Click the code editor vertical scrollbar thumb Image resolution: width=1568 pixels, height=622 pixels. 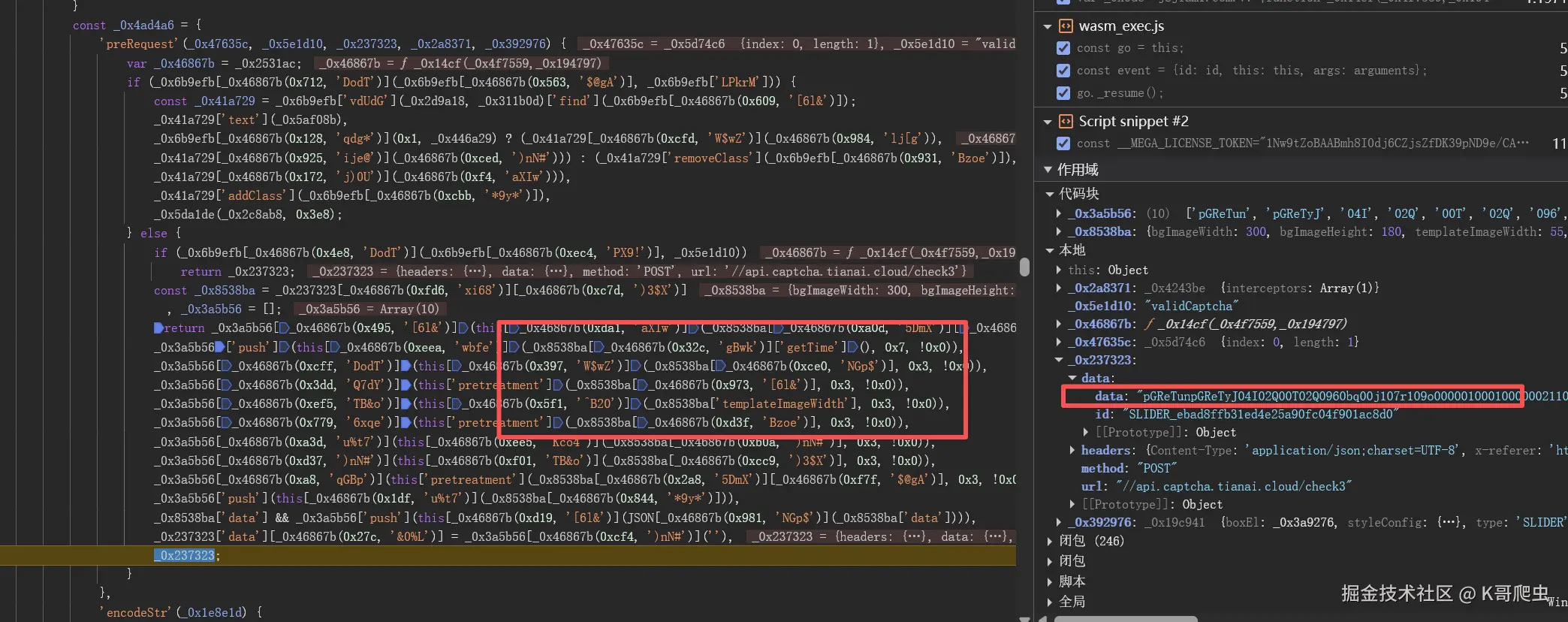[1024, 267]
